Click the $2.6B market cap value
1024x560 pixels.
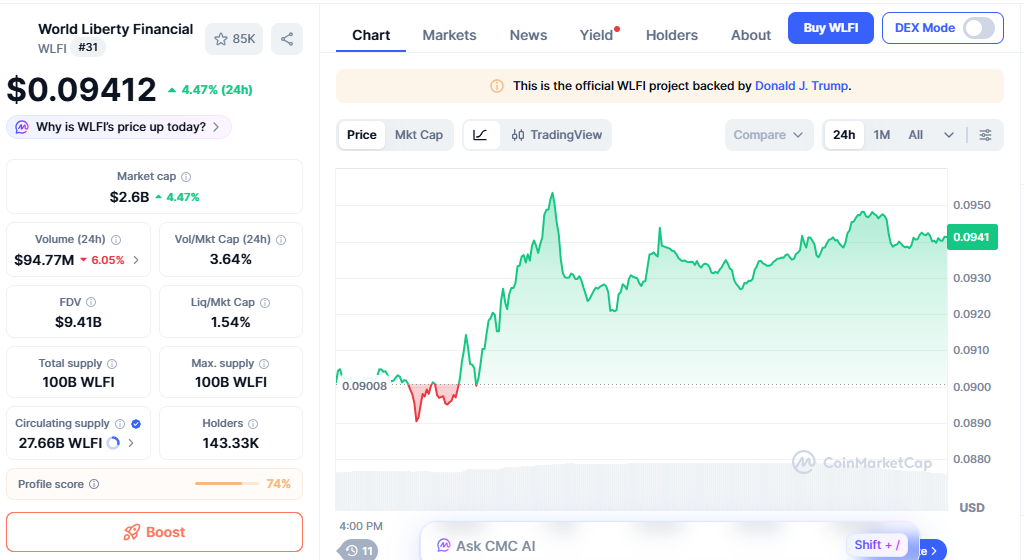point(129,197)
